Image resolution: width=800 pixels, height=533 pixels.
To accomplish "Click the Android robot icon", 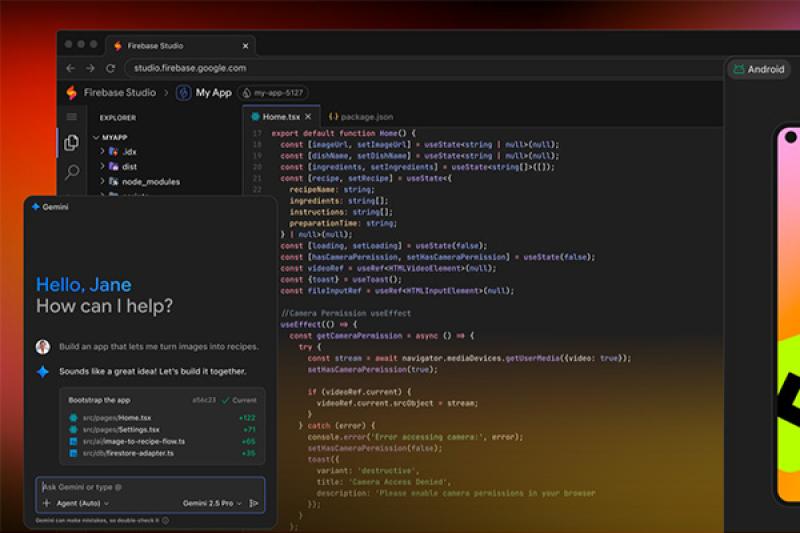I will click(x=738, y=69).
